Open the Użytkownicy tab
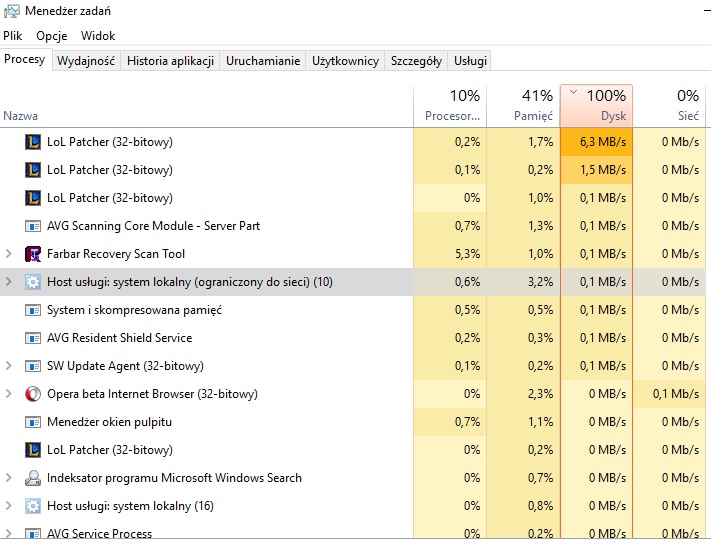The width and height of the screenshot is (711, 545). (x=345, y=61)
